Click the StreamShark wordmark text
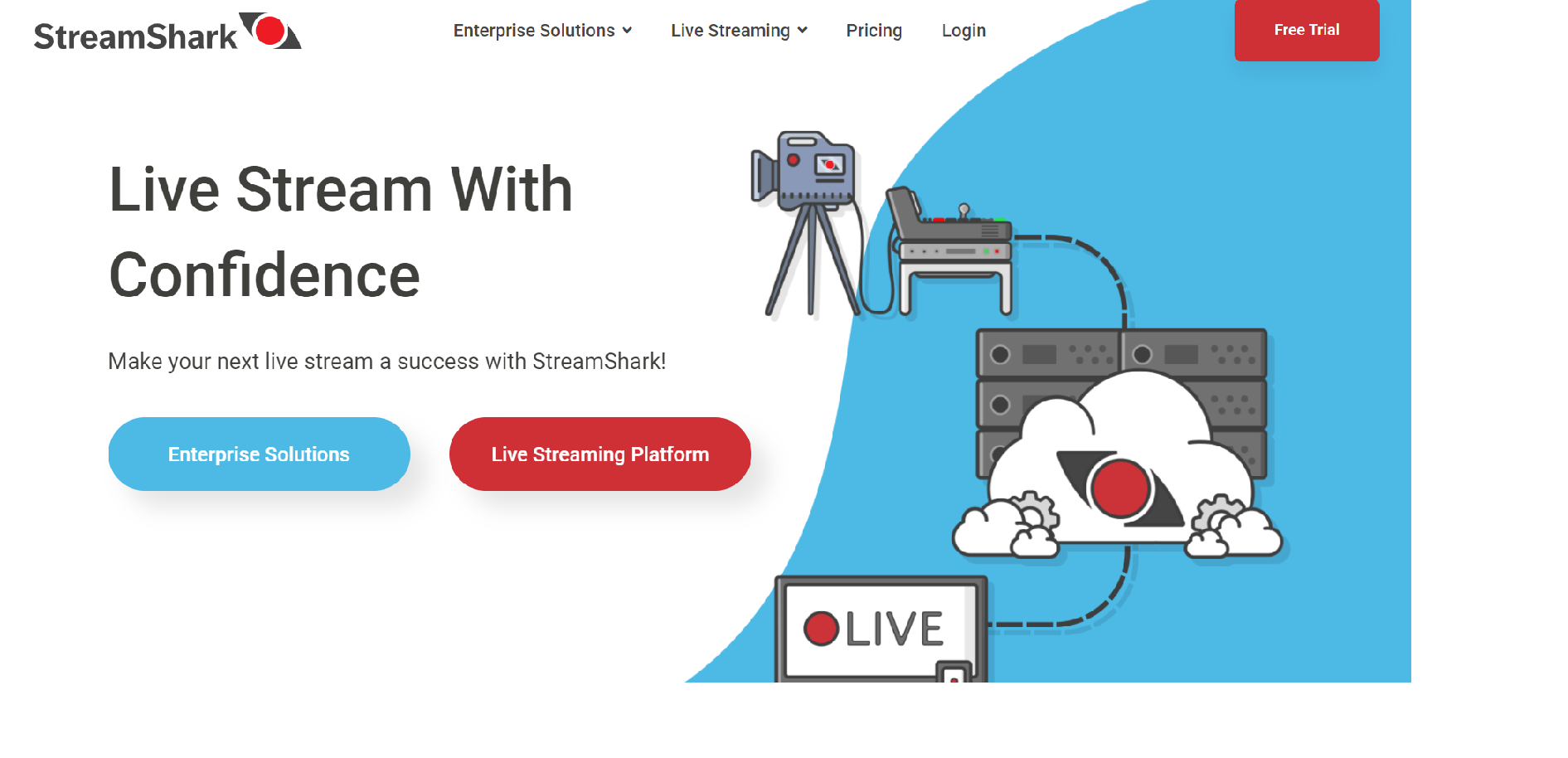Image resolution: width=1568 pixels, height=758 pixels. pyautogui.click(x=135, y=37)
